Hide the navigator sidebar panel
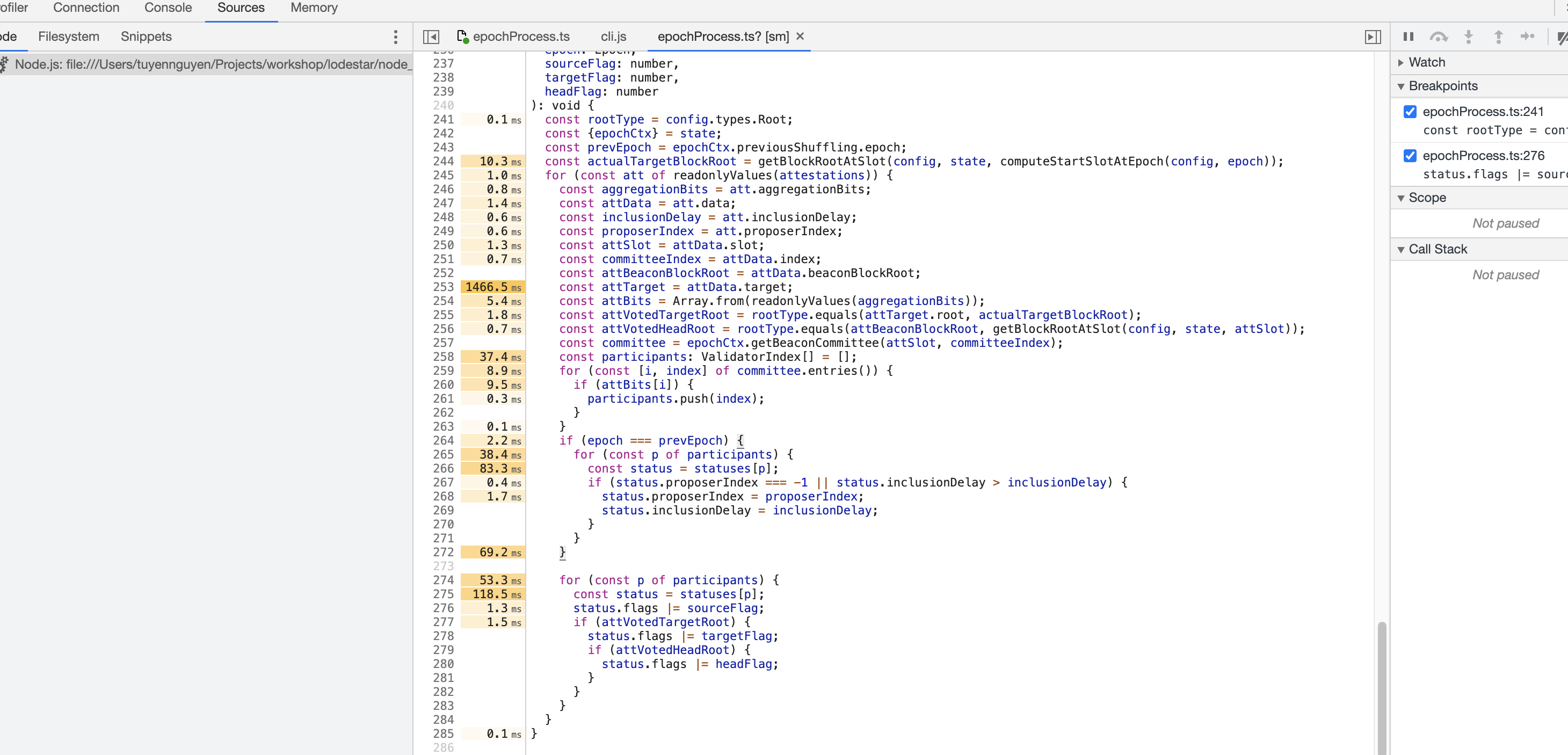This screenshot has width=1568, height=755. (x=431, y=37)
